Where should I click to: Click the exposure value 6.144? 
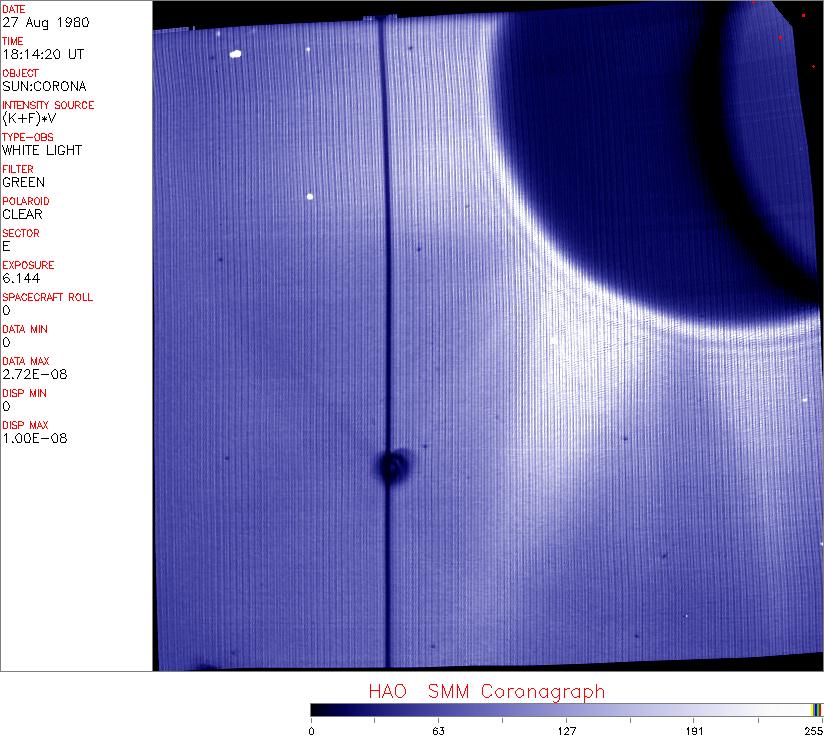click(19, 278)
